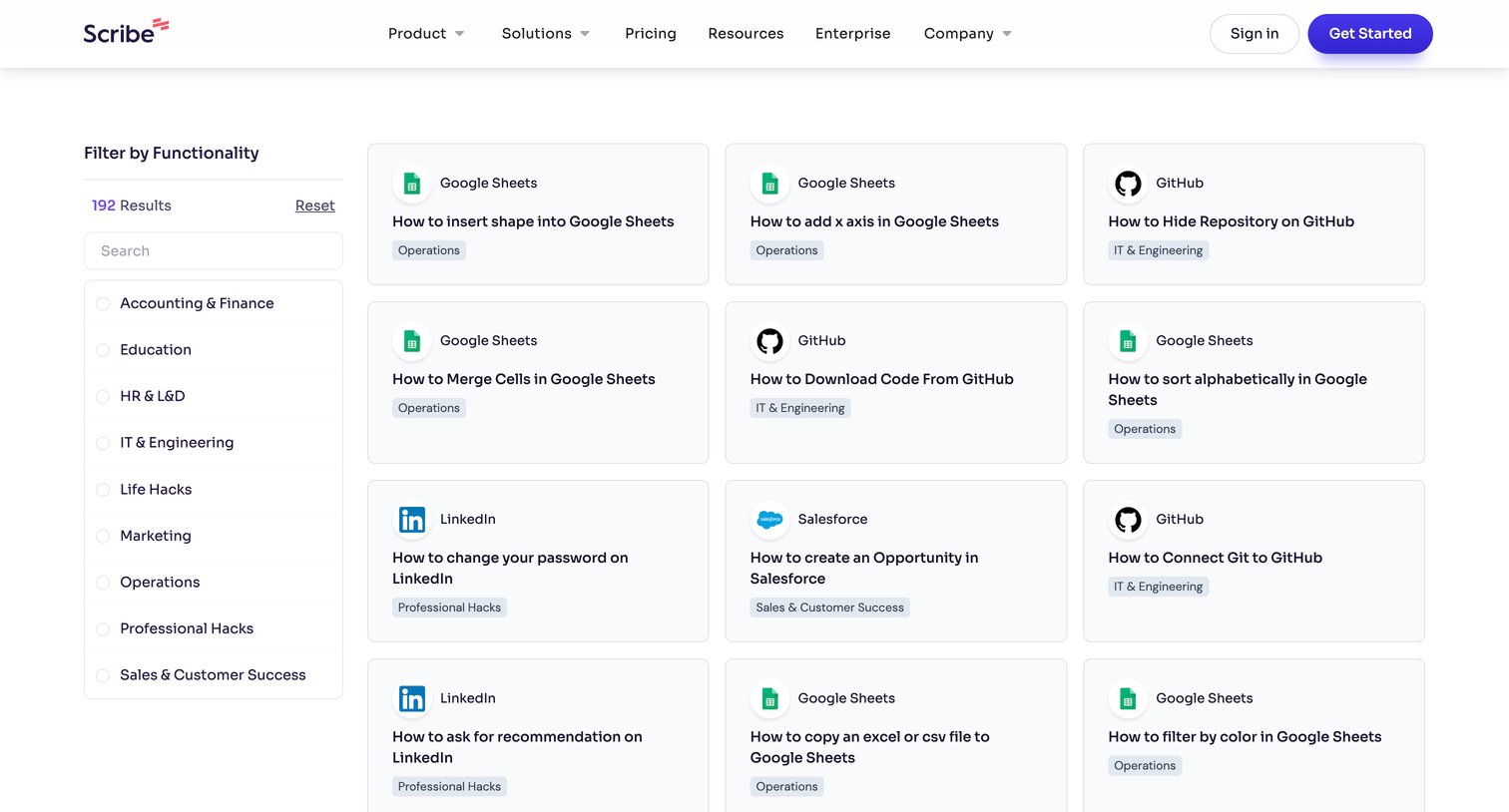Click Google Sheets icon on insert shape card
The image size is (1509, 812).
click(411, 184)
